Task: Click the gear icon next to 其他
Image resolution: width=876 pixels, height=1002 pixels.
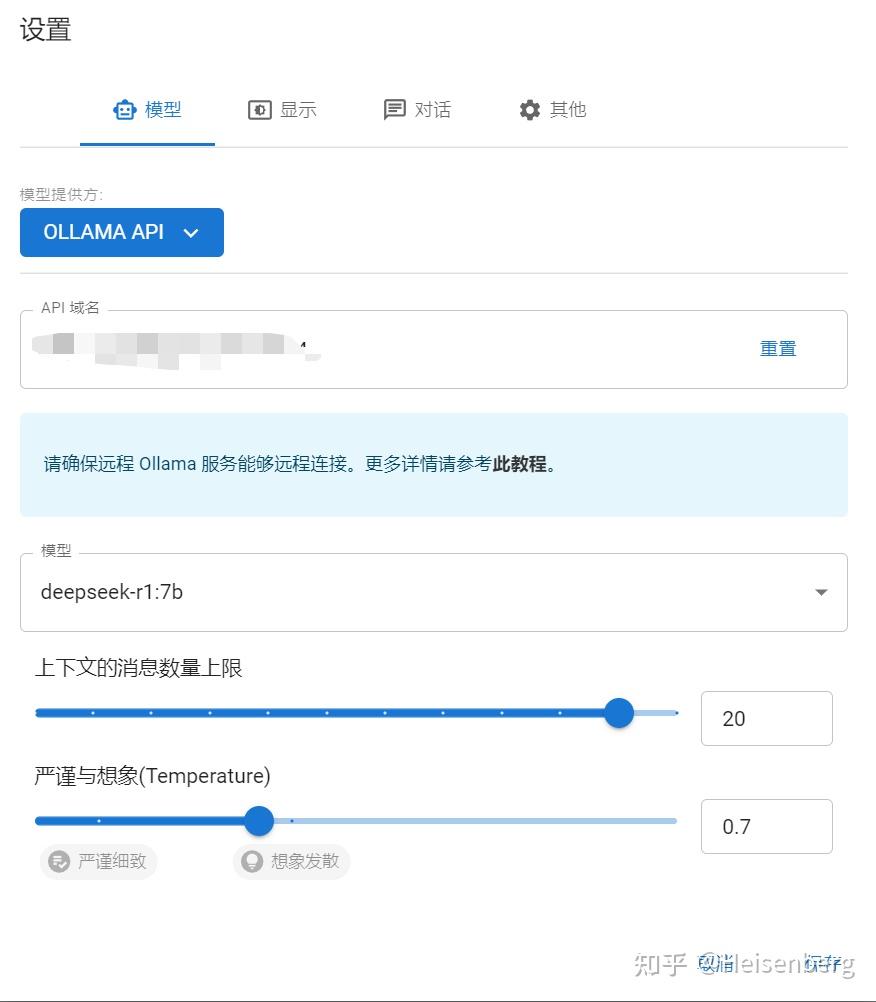Action: [530, 110]
